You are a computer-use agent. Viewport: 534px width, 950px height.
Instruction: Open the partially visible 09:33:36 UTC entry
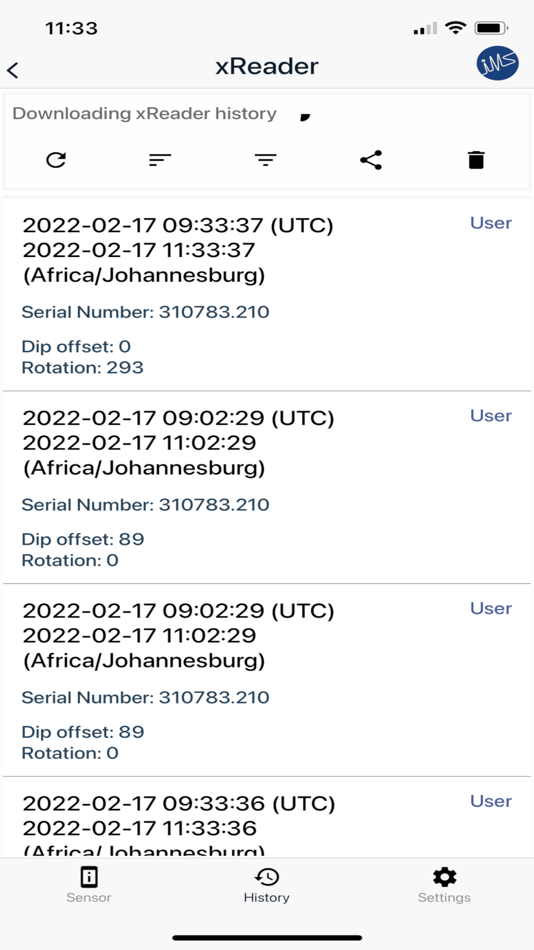coord(267,817)
